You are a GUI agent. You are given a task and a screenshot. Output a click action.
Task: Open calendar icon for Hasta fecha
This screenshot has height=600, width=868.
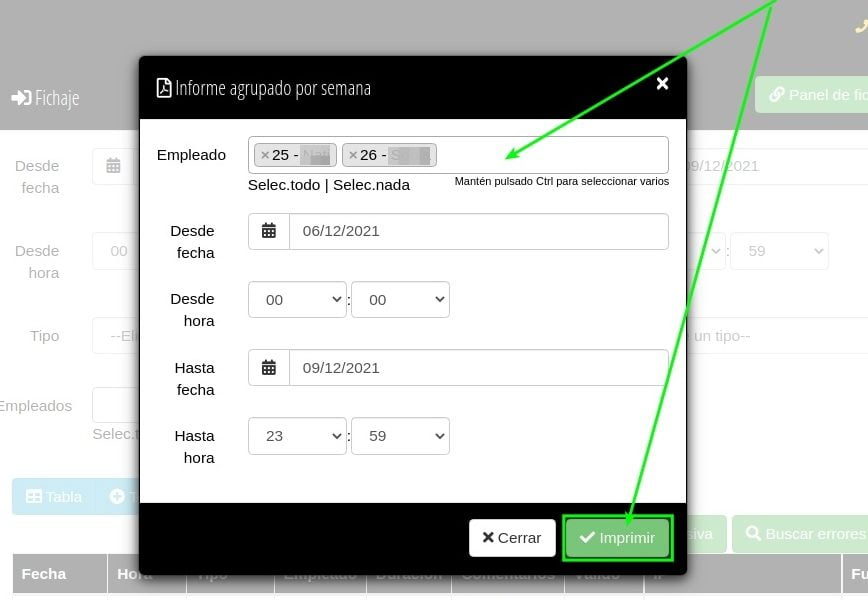(269, 368)
